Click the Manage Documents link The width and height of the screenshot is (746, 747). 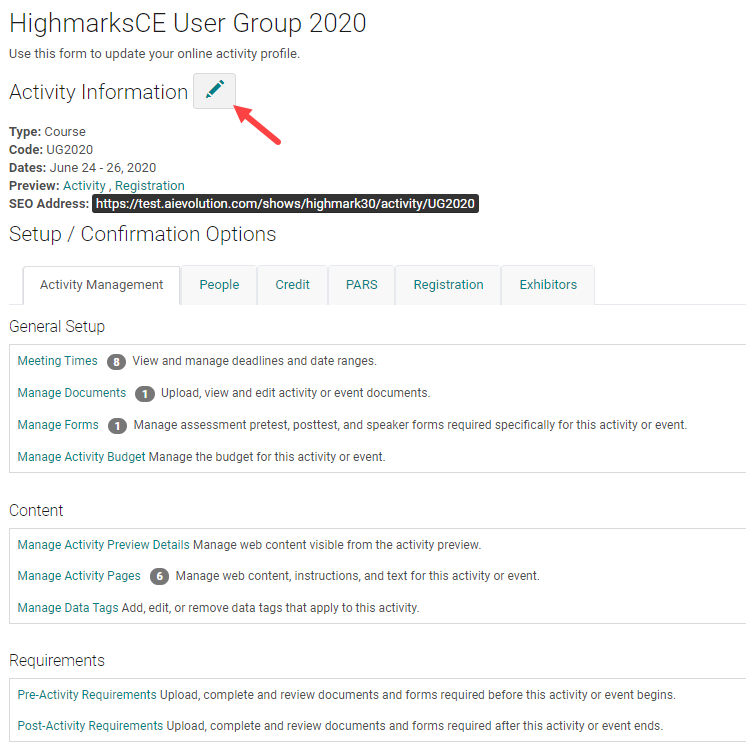point(72,393)
